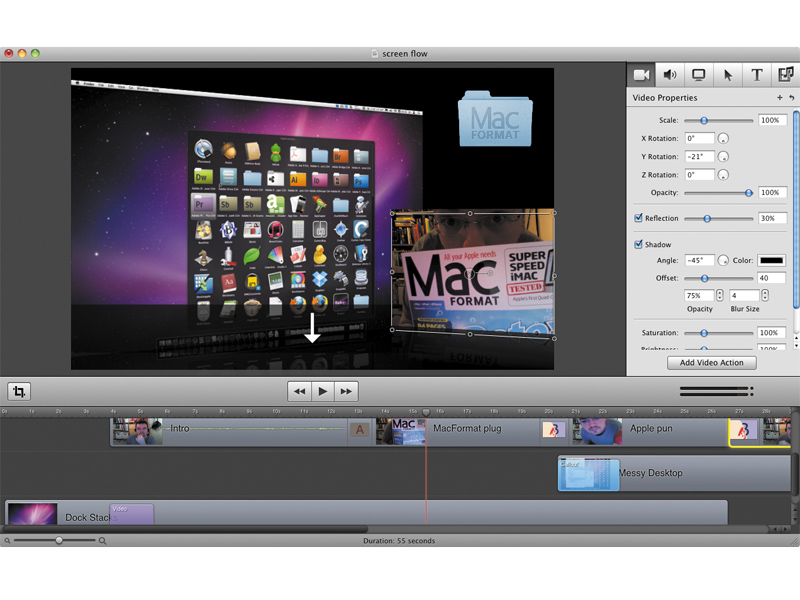
Task: Select the webcam video overlay in canvas
Action: pos(473,274)
